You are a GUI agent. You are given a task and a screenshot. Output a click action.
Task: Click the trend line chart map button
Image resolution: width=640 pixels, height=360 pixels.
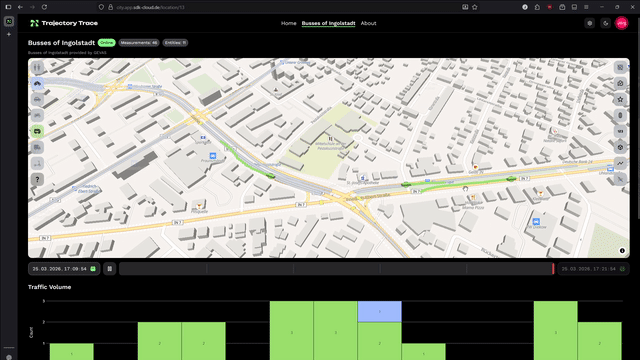[x=620, y=163]
